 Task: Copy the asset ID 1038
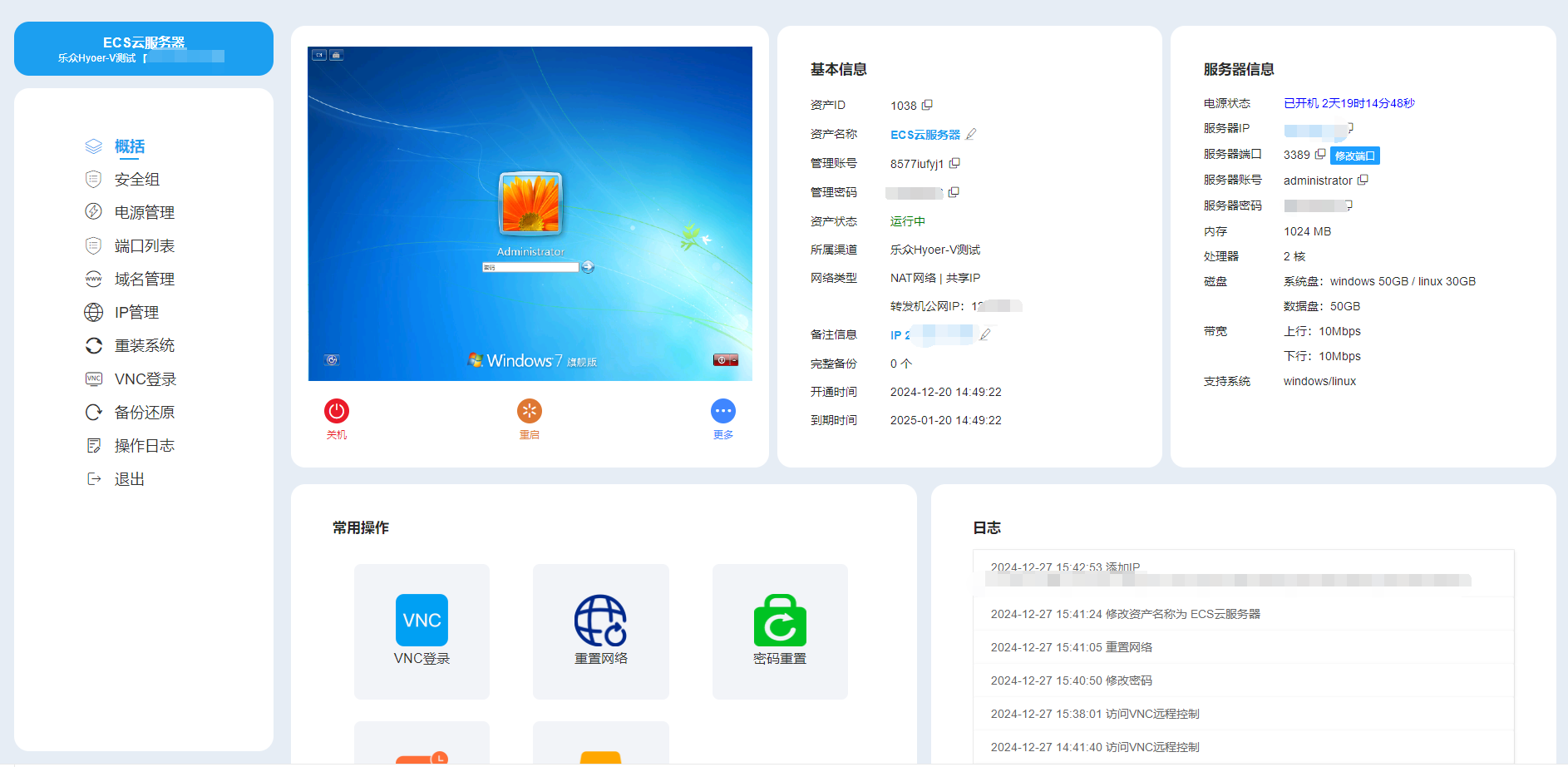point(928,105)
